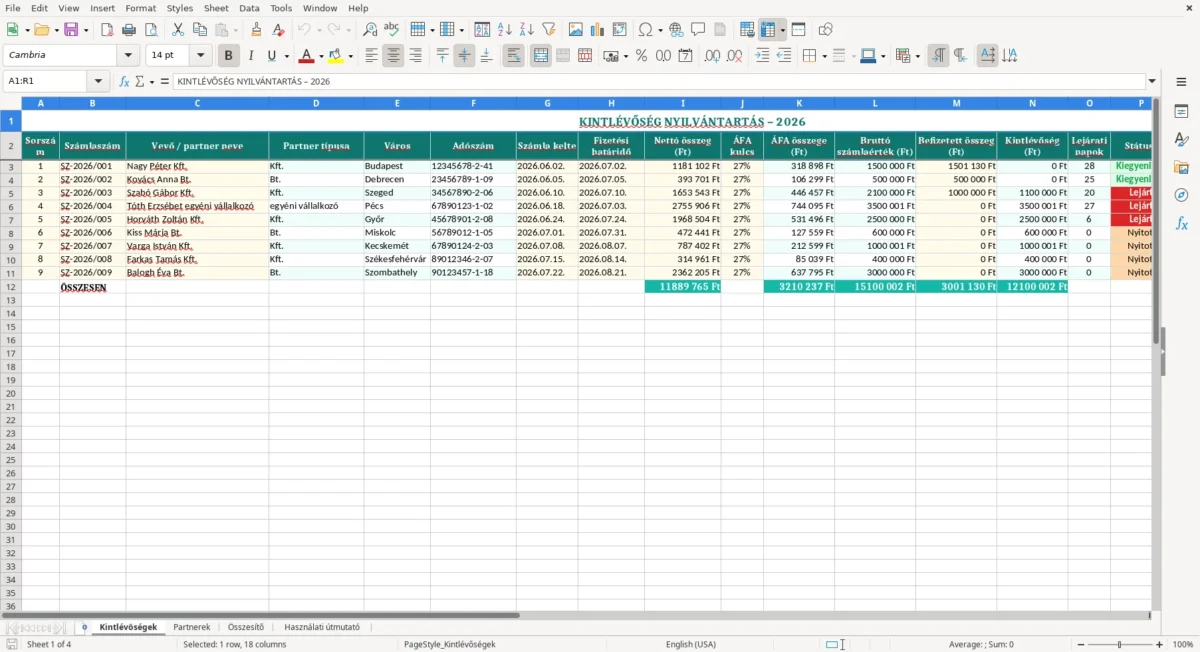Click the 100% zoom level
This screenshot has width=1200, height=652.
(x=1183, y=645)
